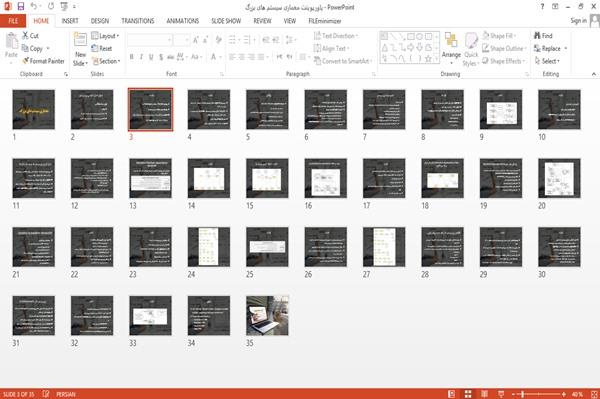Open PowerPoint Help question mark
The width and height of the screenshot is (600, 399).
542,7
